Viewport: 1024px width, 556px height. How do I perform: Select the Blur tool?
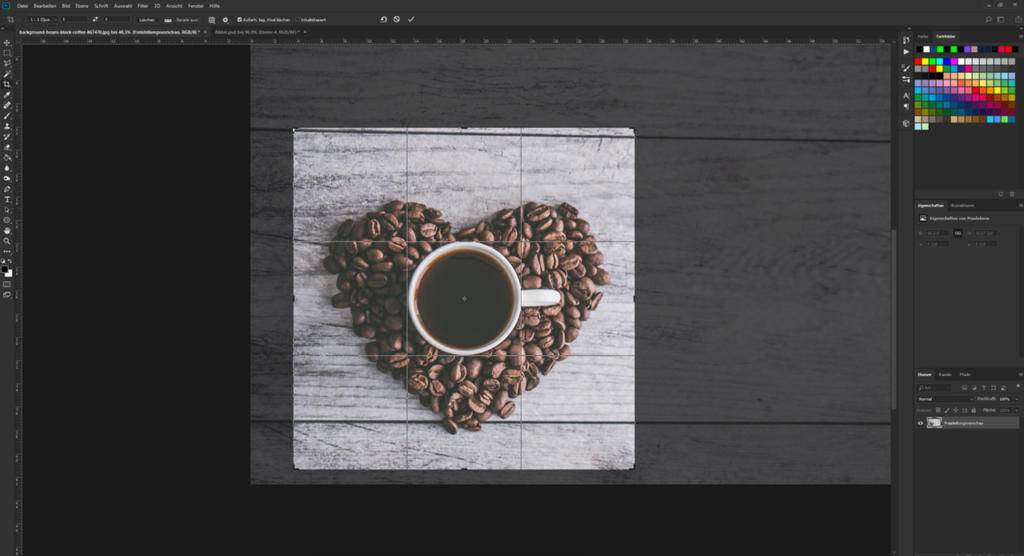click(7, 168)
